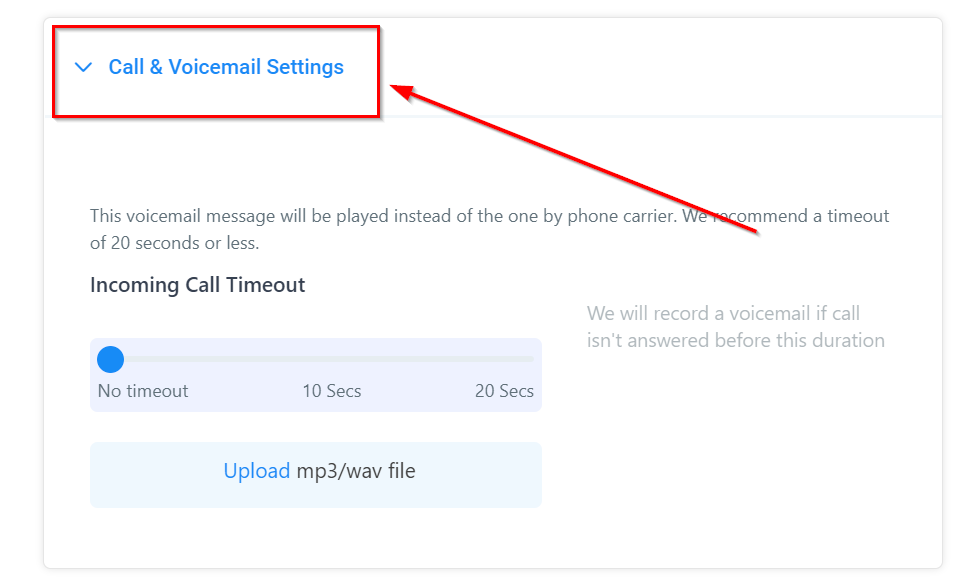Select the 20 Secs slider label
This screenshot has height=586, width=980.
point(504,391)
